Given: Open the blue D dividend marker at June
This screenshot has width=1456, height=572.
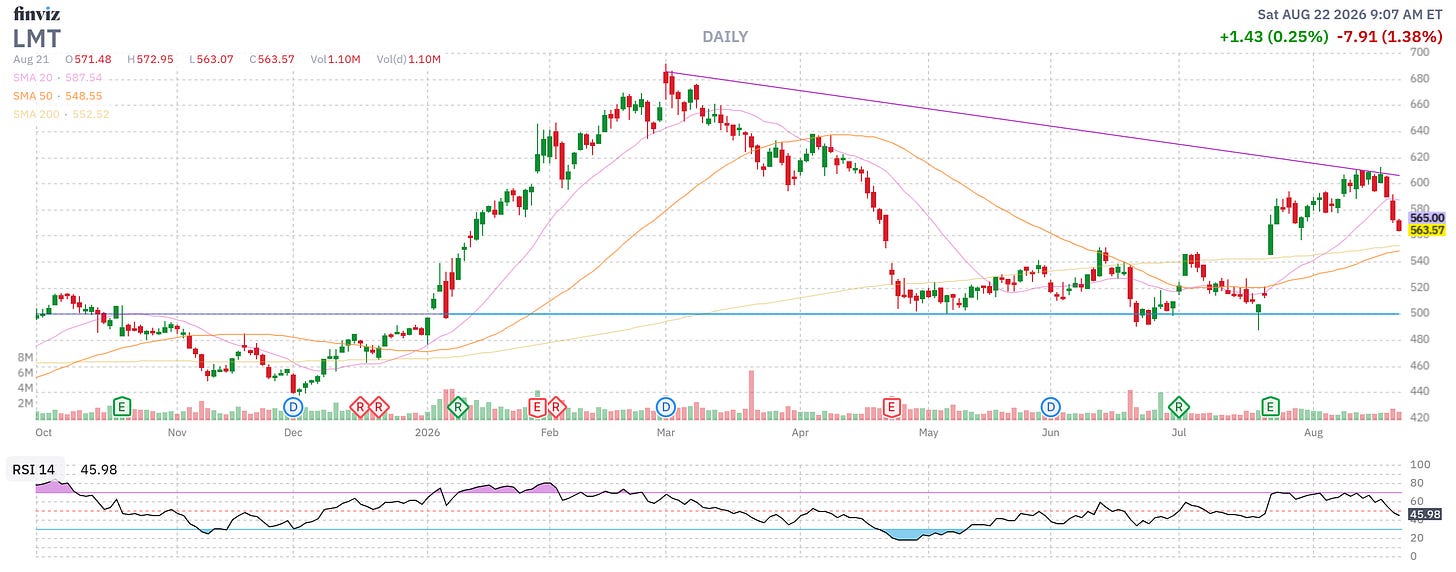Looking at the screenshot, I should pyautogui.click(x=1051, y=407).
